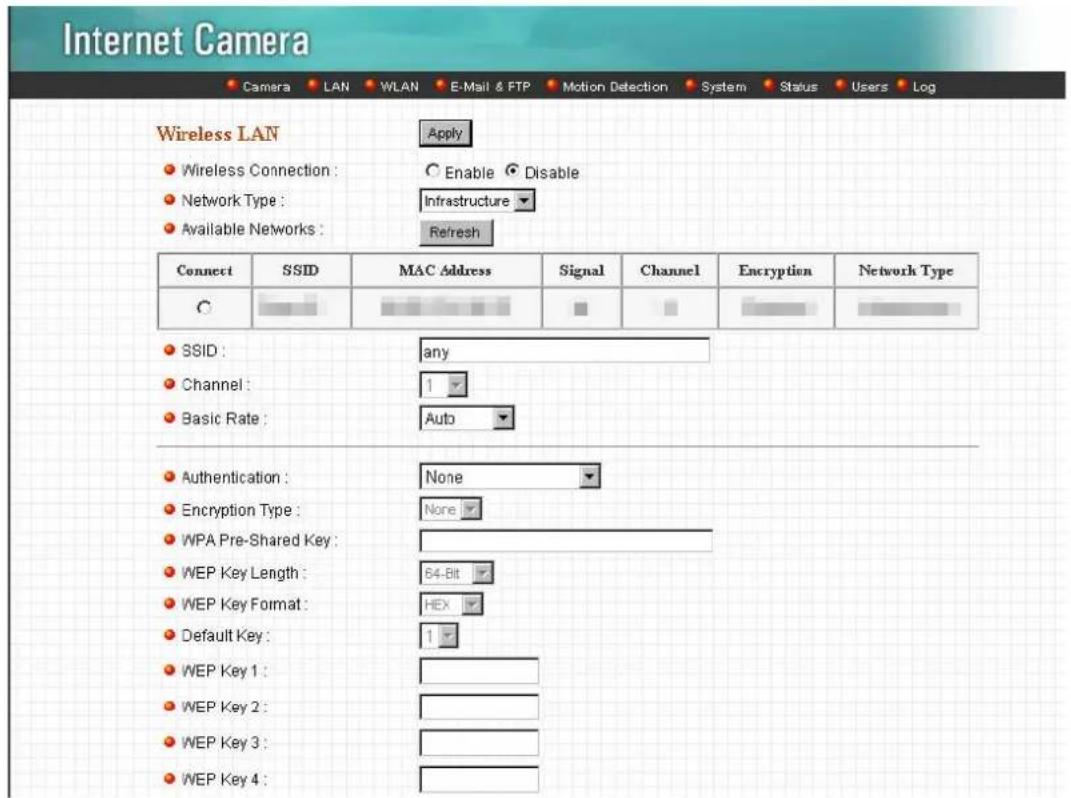Click the red bullet beside Camera menu
This screenshot has height=798, width=1071.
(x=232, y=85)
